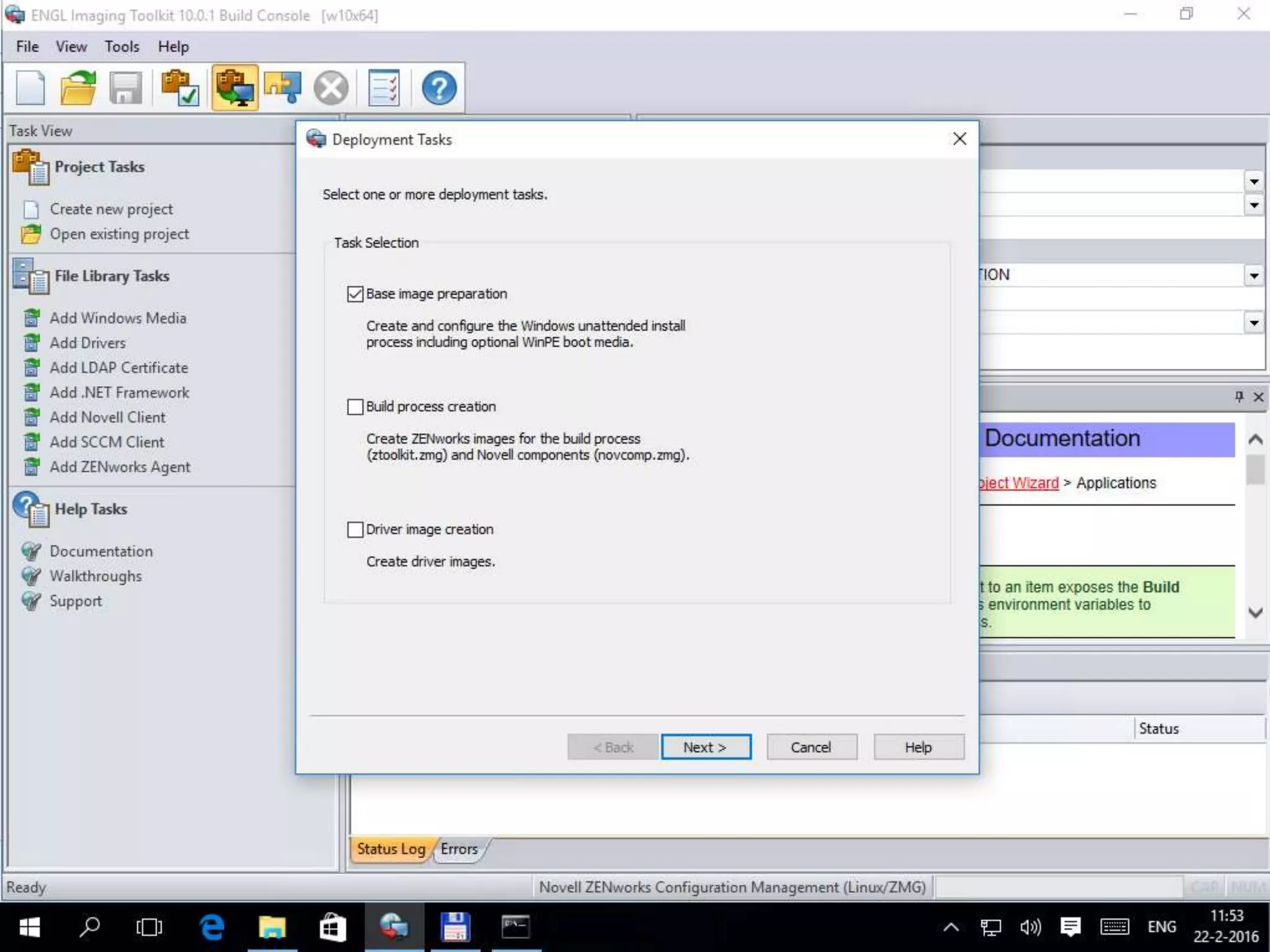Click Add SCCM Client task
This screenshot has height=952, width=1270.
click(x=107, y=442)
